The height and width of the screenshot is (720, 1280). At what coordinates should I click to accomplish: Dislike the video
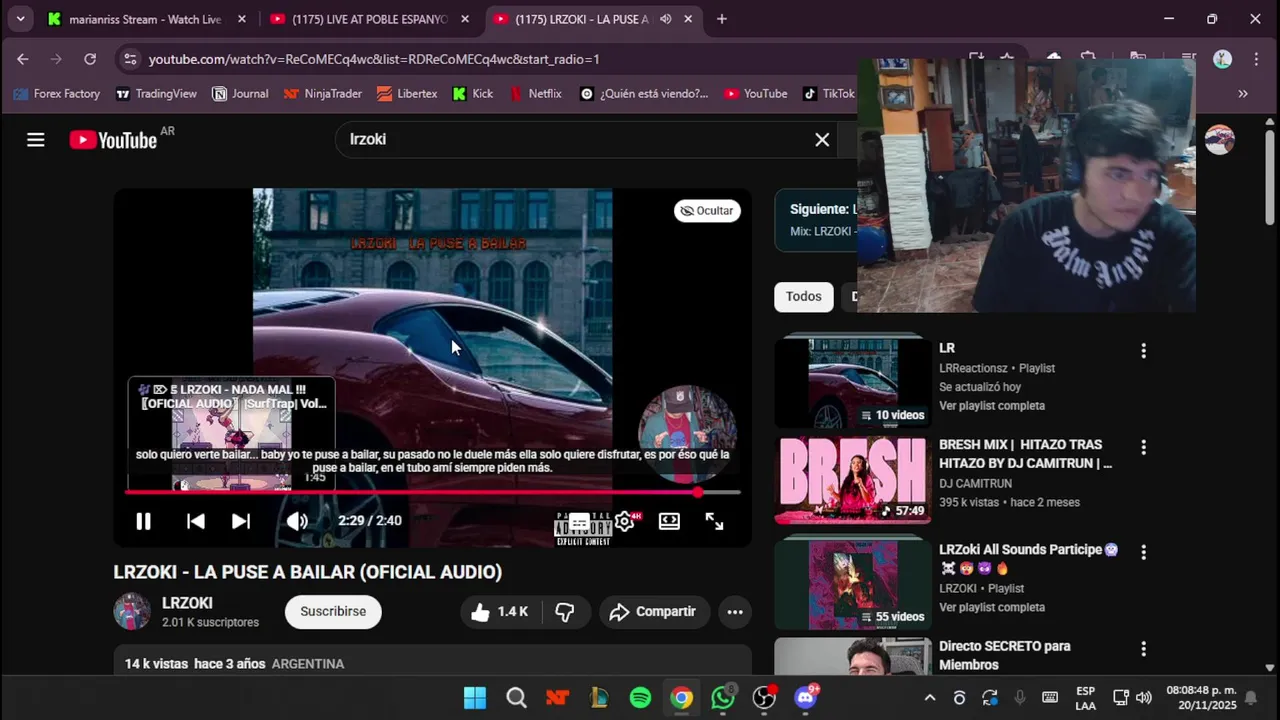point(565,612)
